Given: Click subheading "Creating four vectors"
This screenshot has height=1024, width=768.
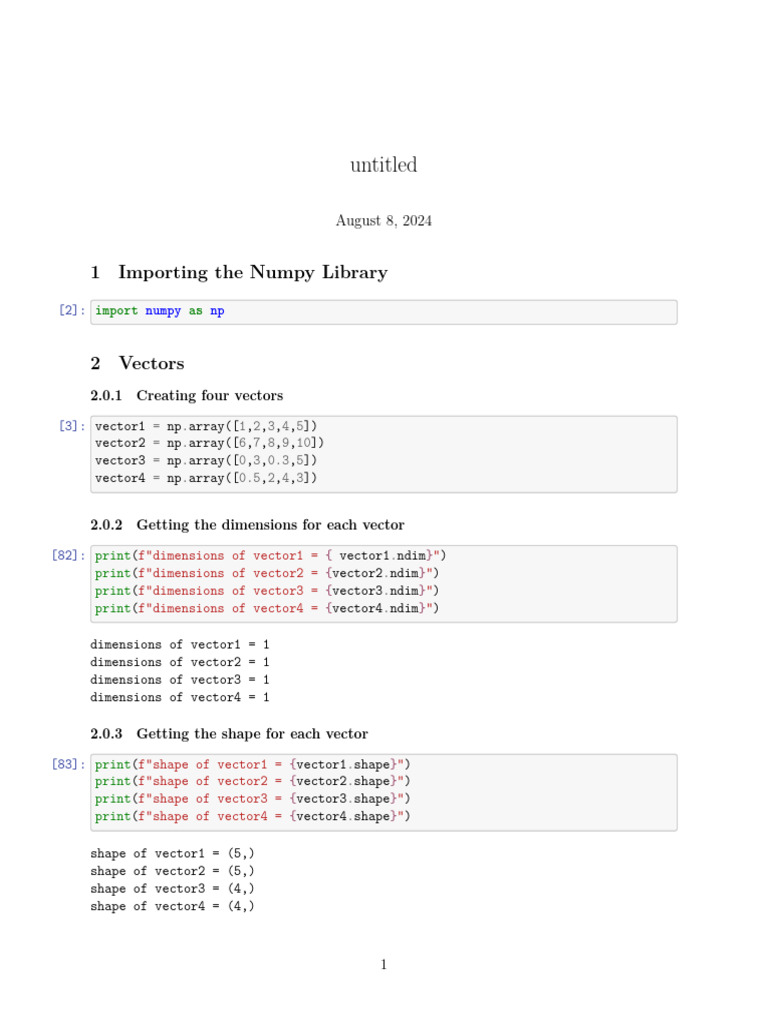Looking at the screenshot, I should (210, 395).
